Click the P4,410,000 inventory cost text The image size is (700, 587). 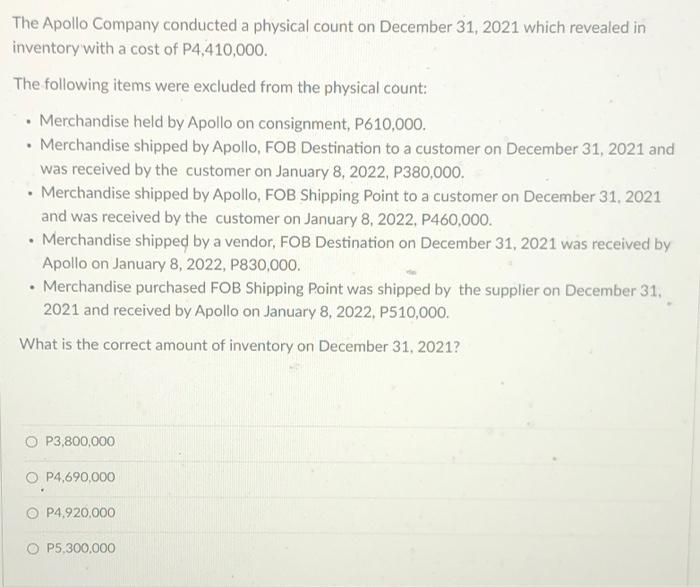(225, 49)
